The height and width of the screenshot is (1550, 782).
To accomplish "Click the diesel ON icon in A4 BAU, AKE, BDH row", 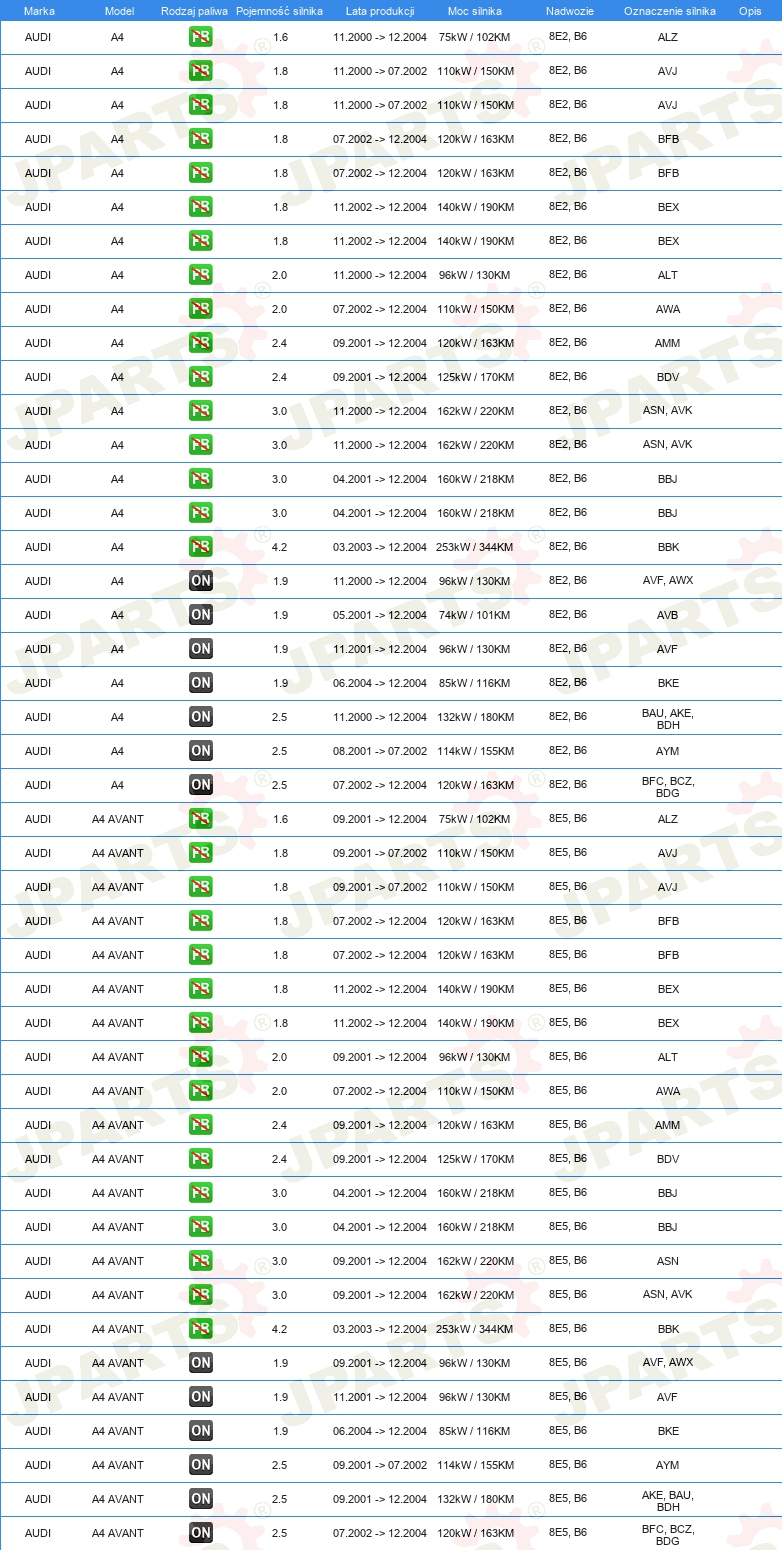I will pyautogui.click(x=201, y=718).
